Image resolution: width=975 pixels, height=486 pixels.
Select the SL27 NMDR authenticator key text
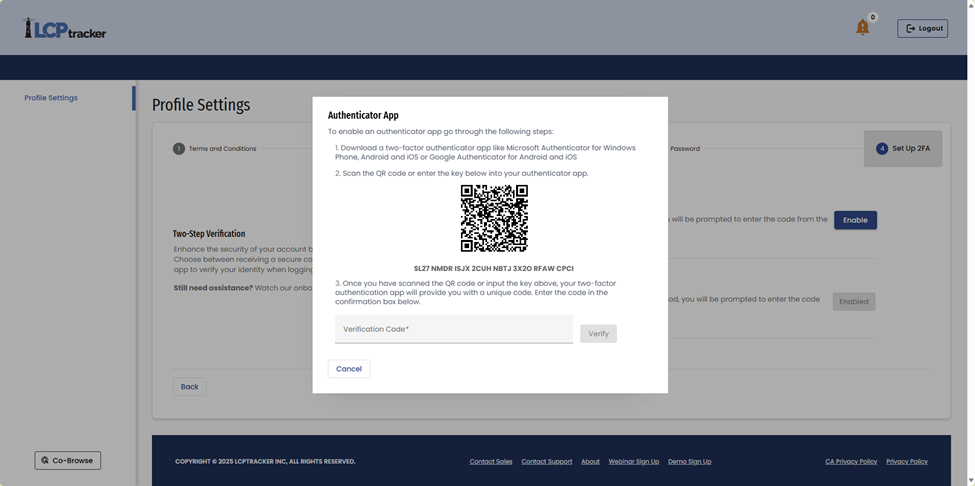point(494,268)
